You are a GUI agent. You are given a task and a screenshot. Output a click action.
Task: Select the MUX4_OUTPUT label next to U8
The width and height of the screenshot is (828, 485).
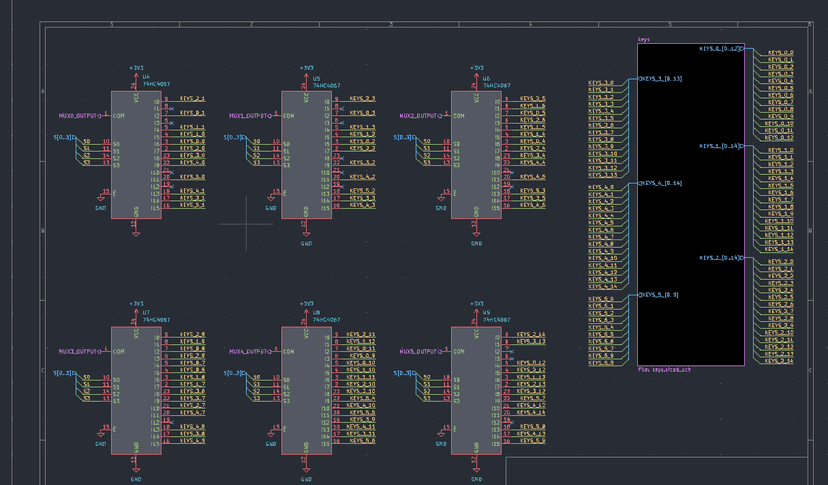pyautogui.click(x=250, y=351)
